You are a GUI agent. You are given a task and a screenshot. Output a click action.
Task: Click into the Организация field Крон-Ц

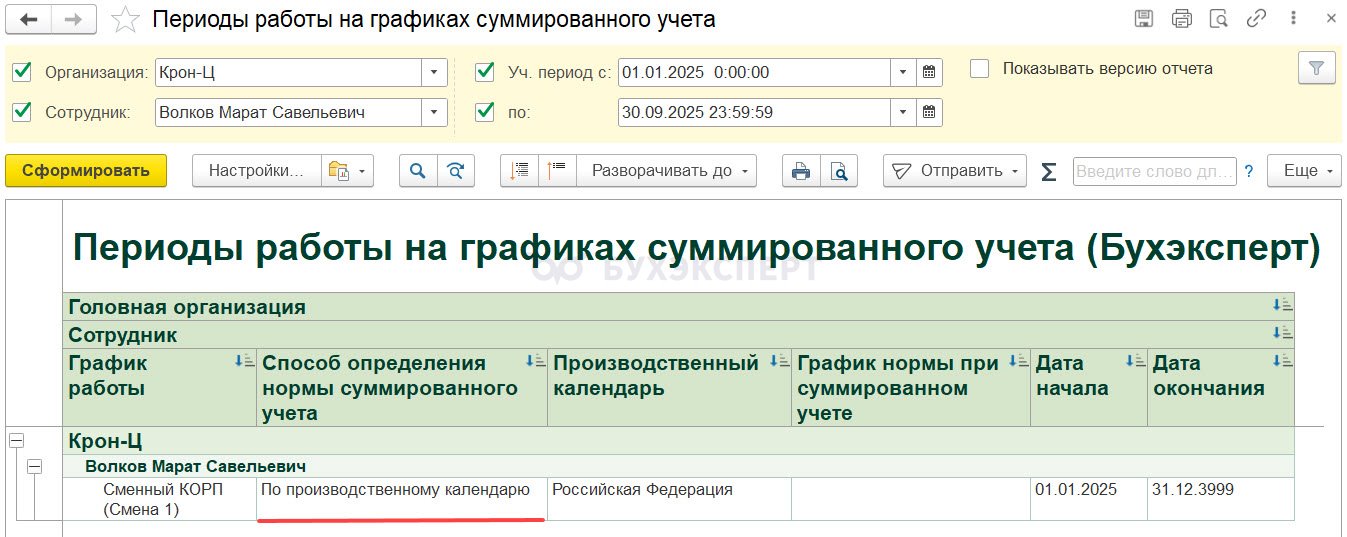pyautogui.click(x=288, y=72)
